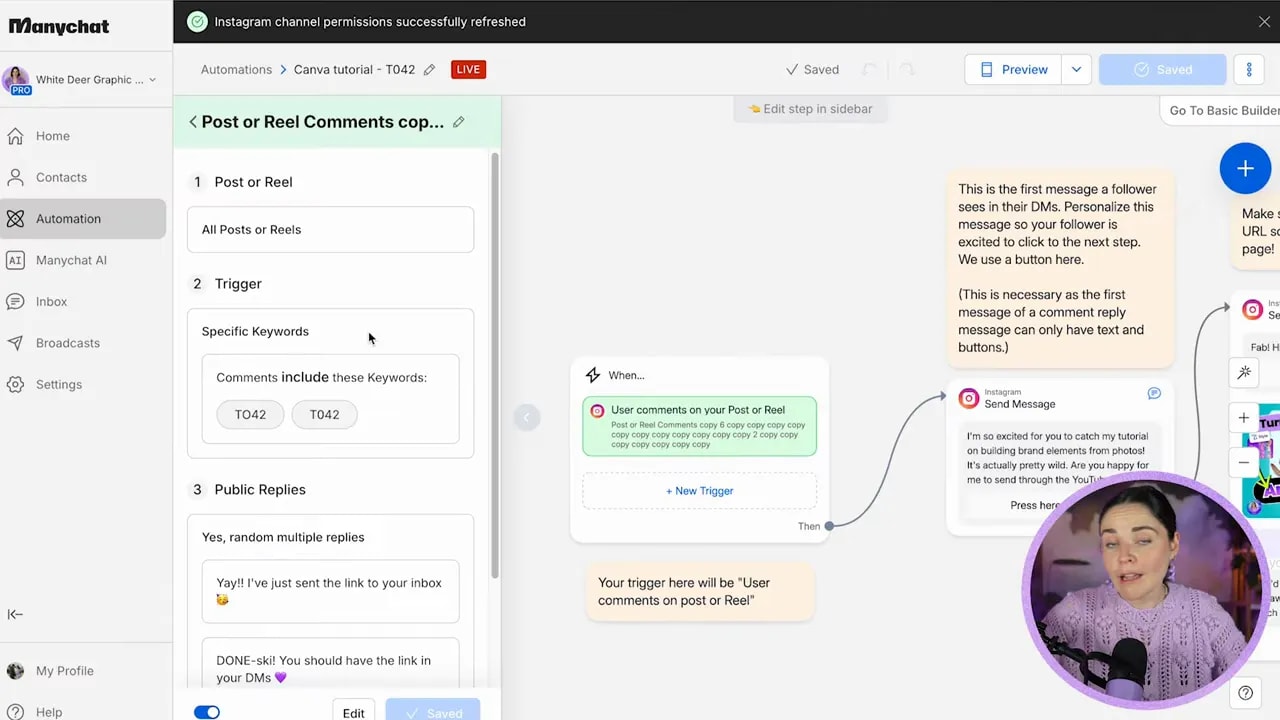Image resolution: width=1280 pixels, height=720 pixels.
Task: Go to Automations breadcrumb
Action: click(236, 70)
